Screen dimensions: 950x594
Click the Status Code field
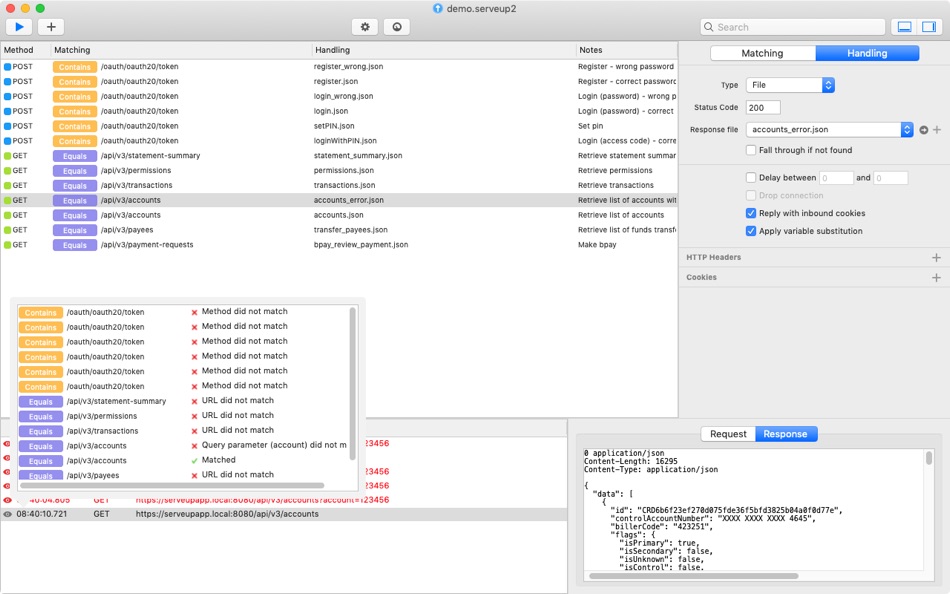click(763, 107)
